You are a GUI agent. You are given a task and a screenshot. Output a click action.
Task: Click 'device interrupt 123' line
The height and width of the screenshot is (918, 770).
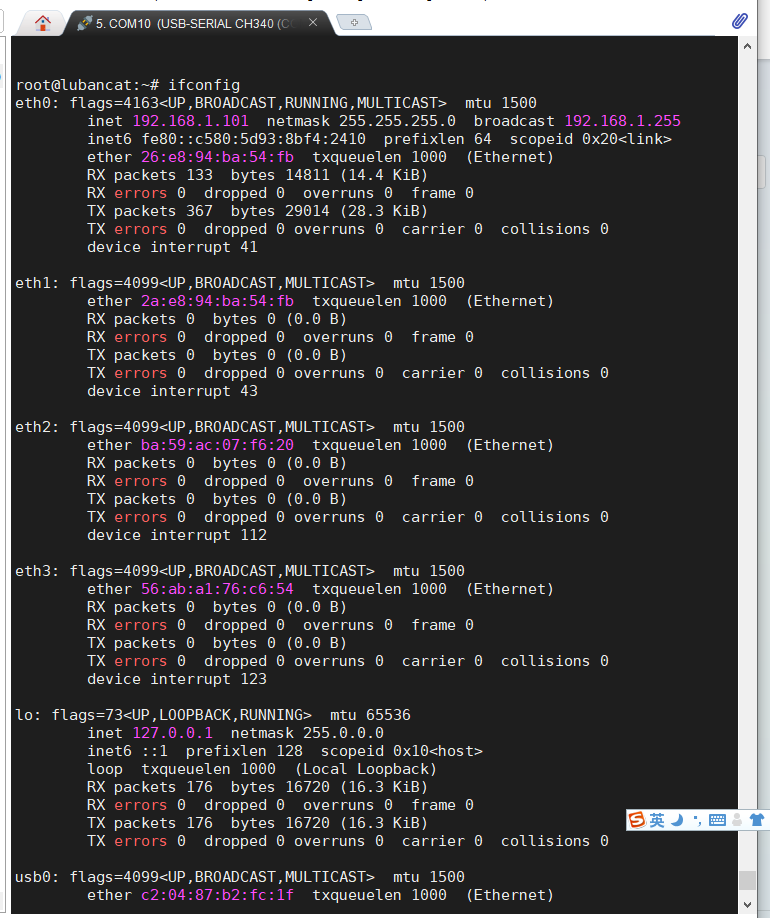point(177,679)
